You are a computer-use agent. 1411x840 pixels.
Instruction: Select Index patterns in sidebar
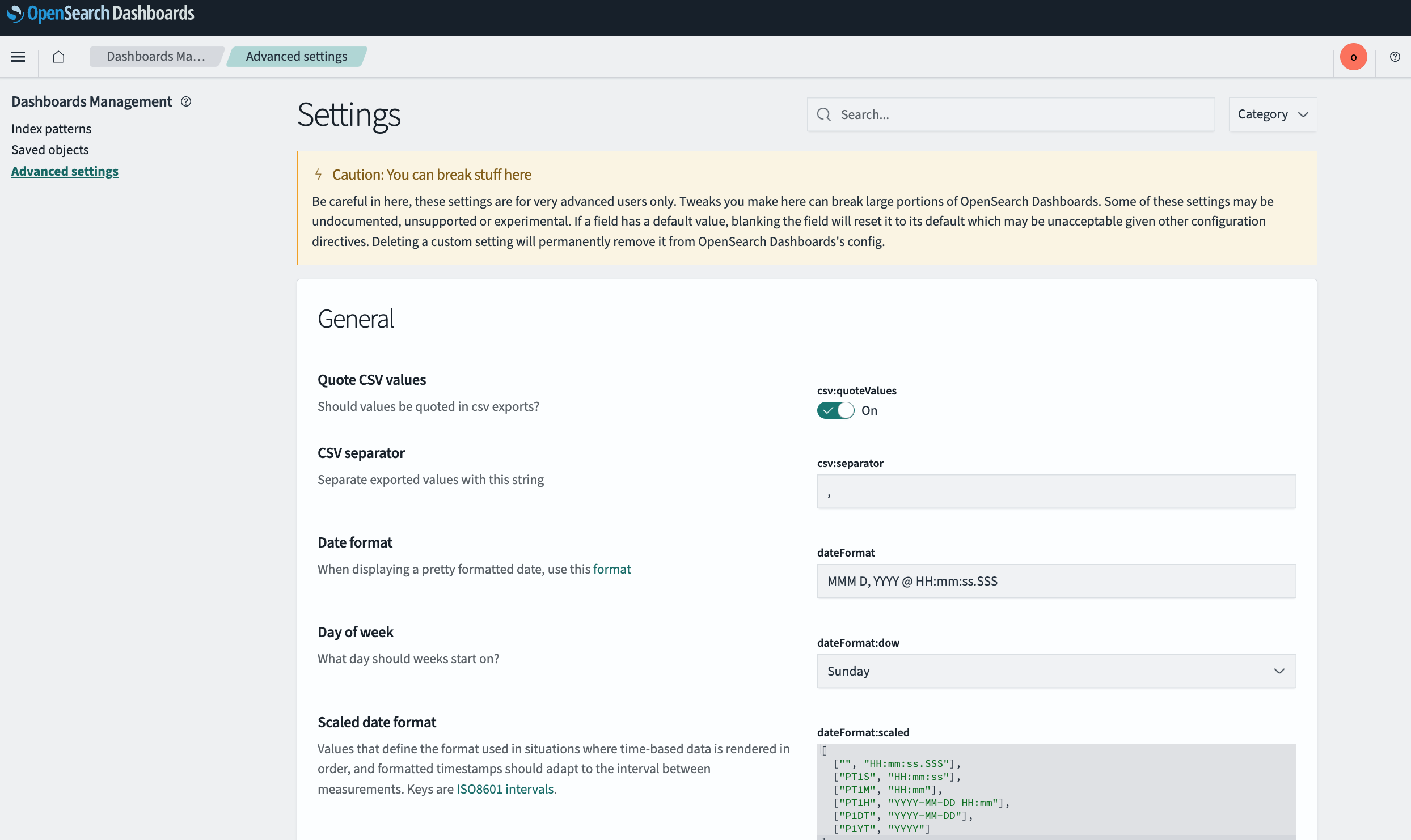51,128
